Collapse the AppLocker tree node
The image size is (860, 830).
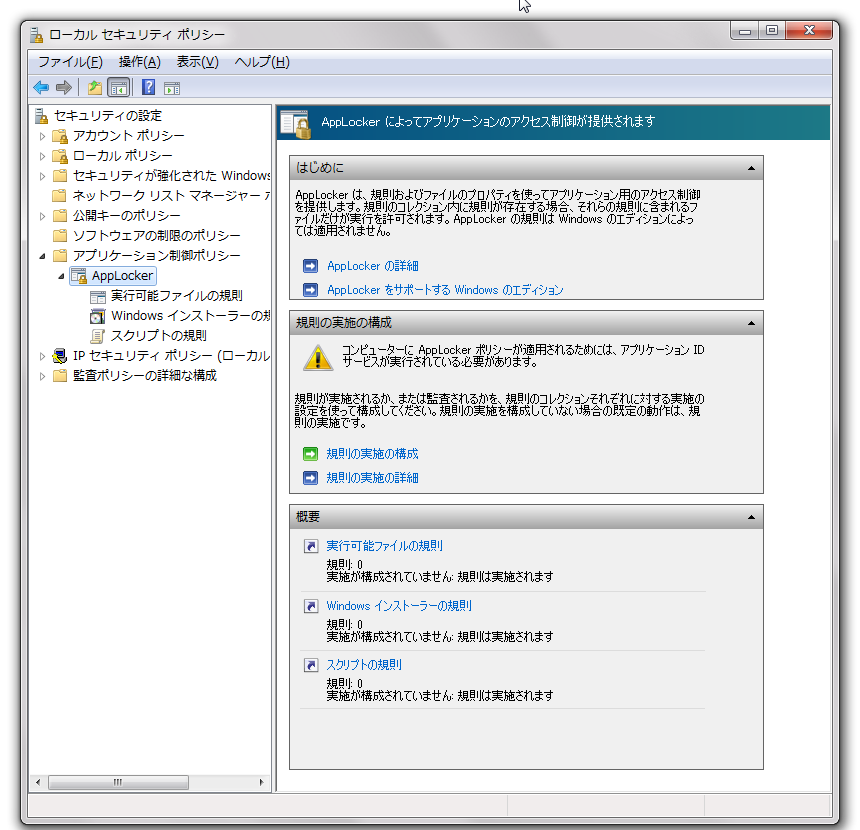[x=61, y=276]
